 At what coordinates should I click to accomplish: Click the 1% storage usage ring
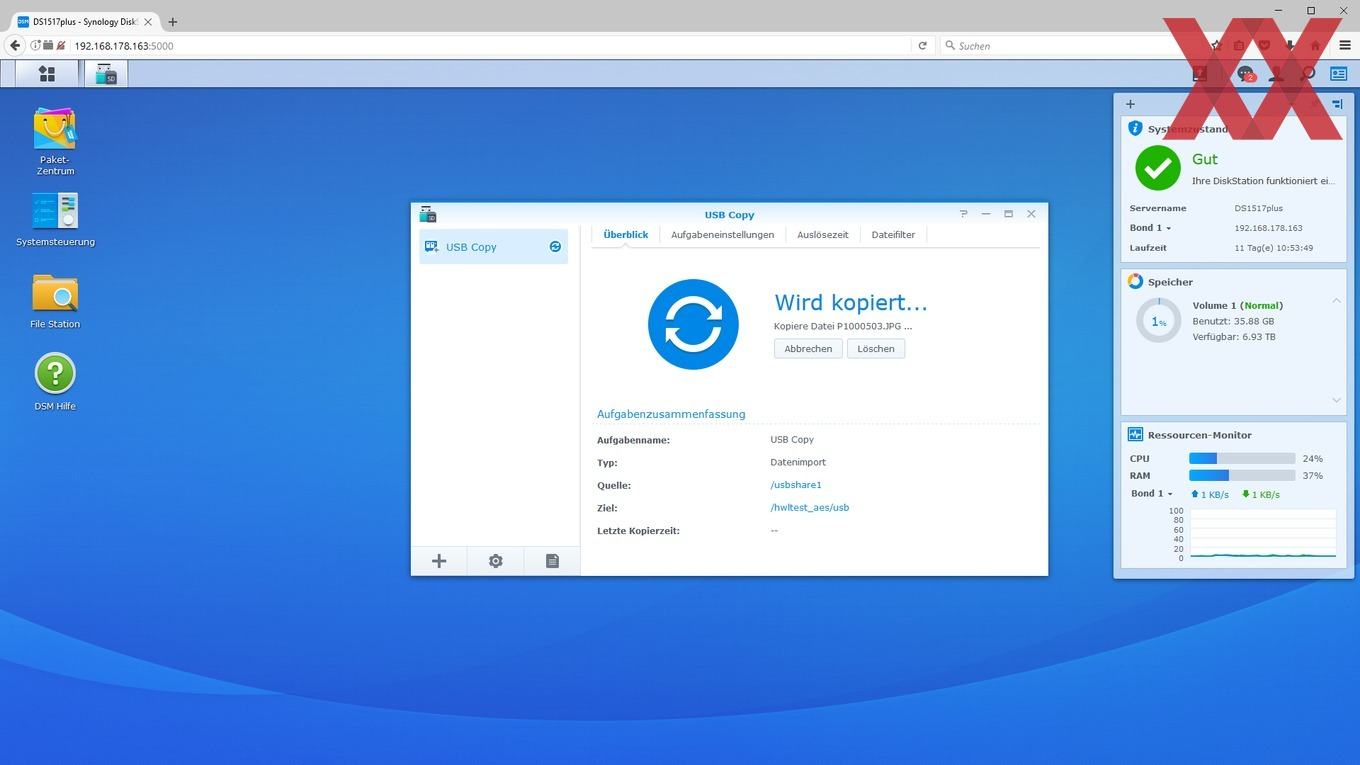click(x=1159, y=321)
